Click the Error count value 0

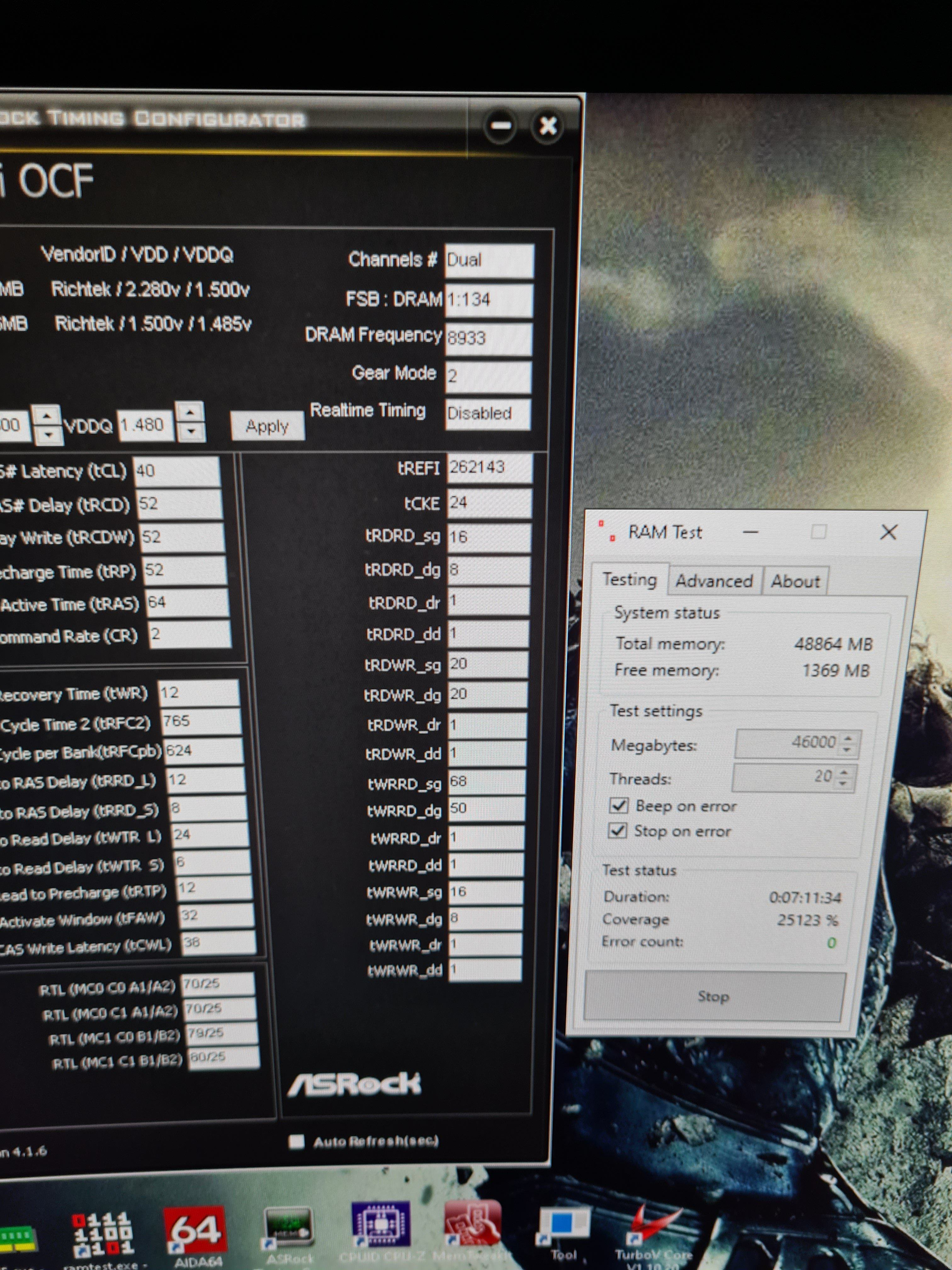click(831, 942)
